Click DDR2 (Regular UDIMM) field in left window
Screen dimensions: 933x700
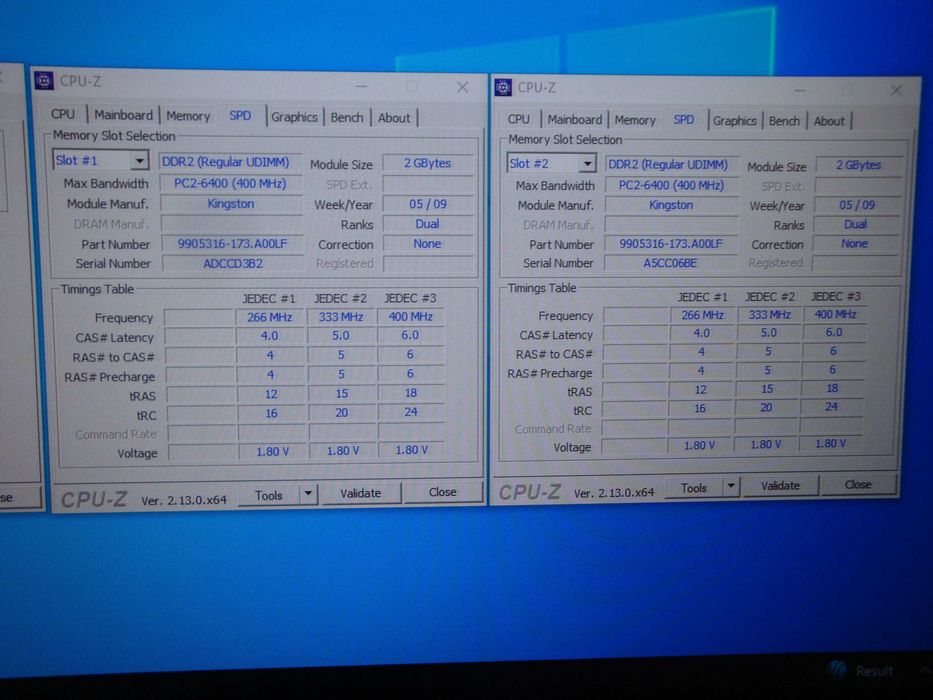(x=231, y=162)
